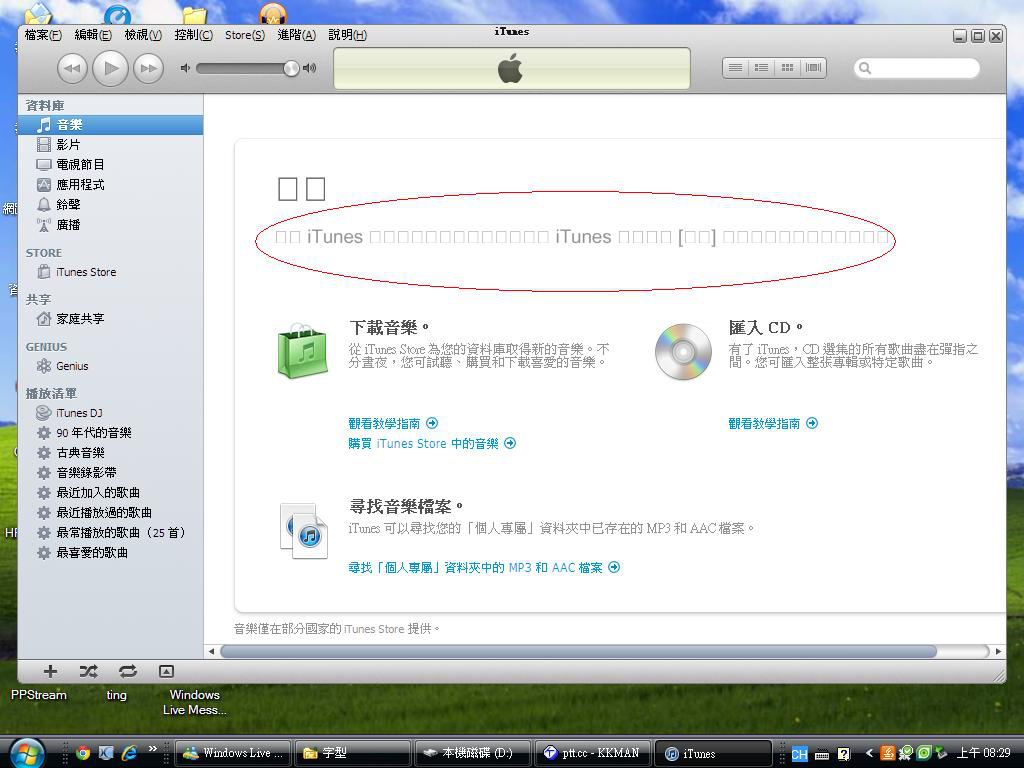Image resolution: width=1024 pixels, height=768 pixels.
Task: Click the iTunes Status Apple logo display
Action: coord(511,68)
